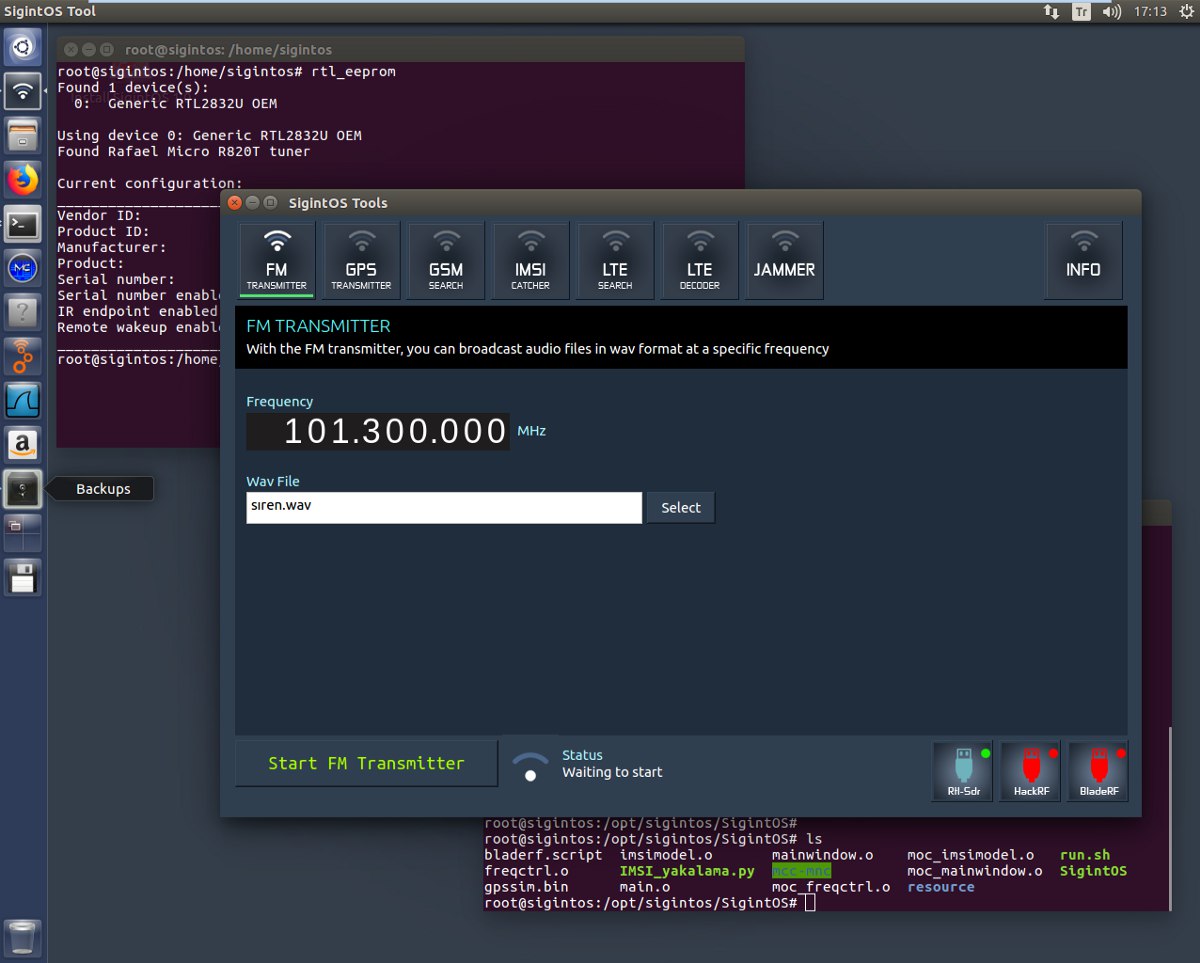
Task: Start the FM Transmitter
Action: 366,763
